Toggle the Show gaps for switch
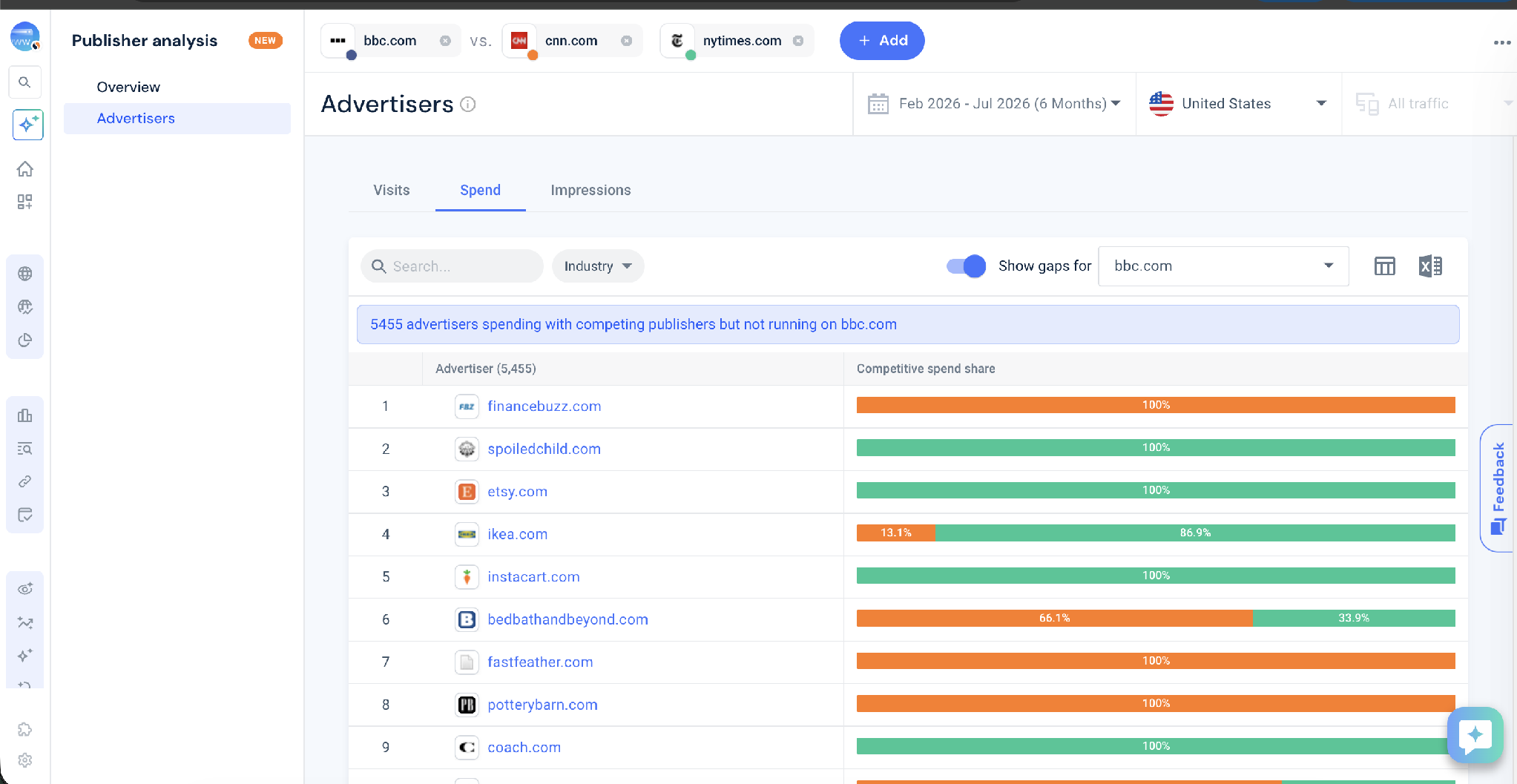The width and height of the screenshot is (1517, 784). coord(966,266)
